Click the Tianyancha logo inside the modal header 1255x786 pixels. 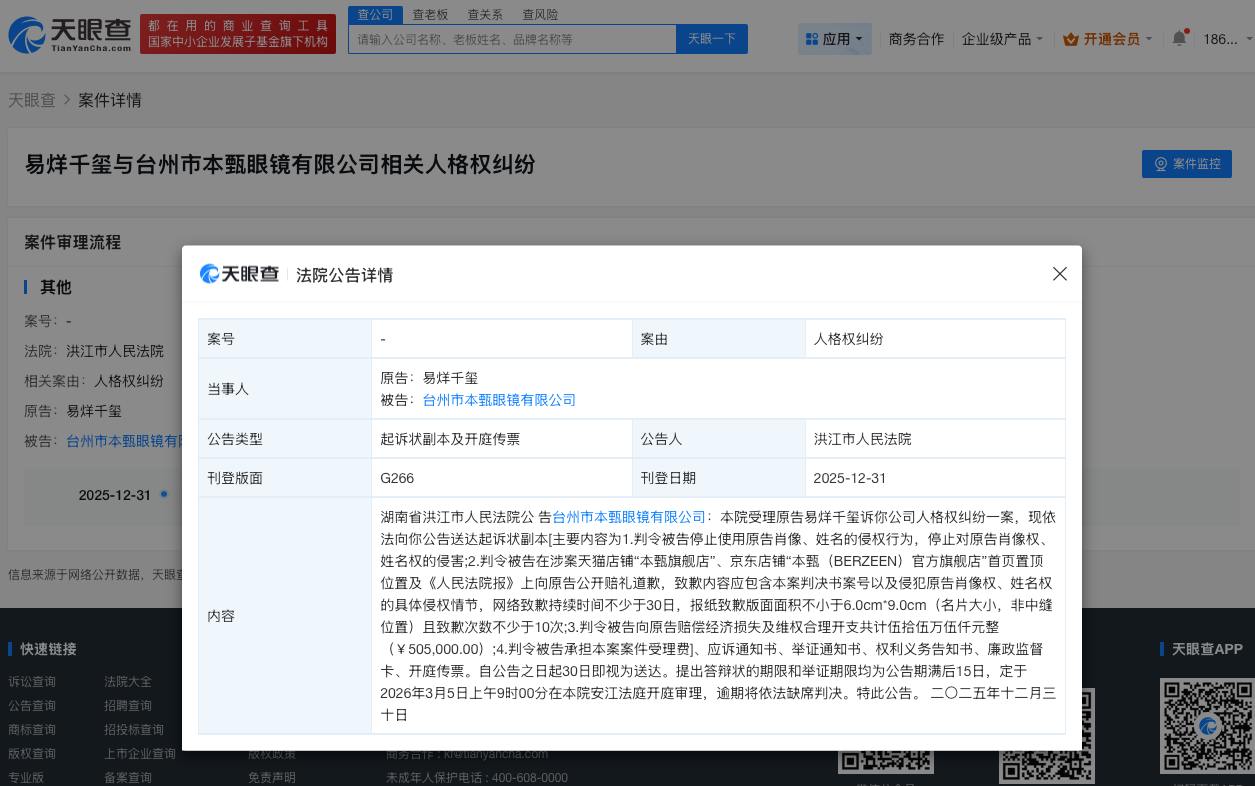[238, 274]
